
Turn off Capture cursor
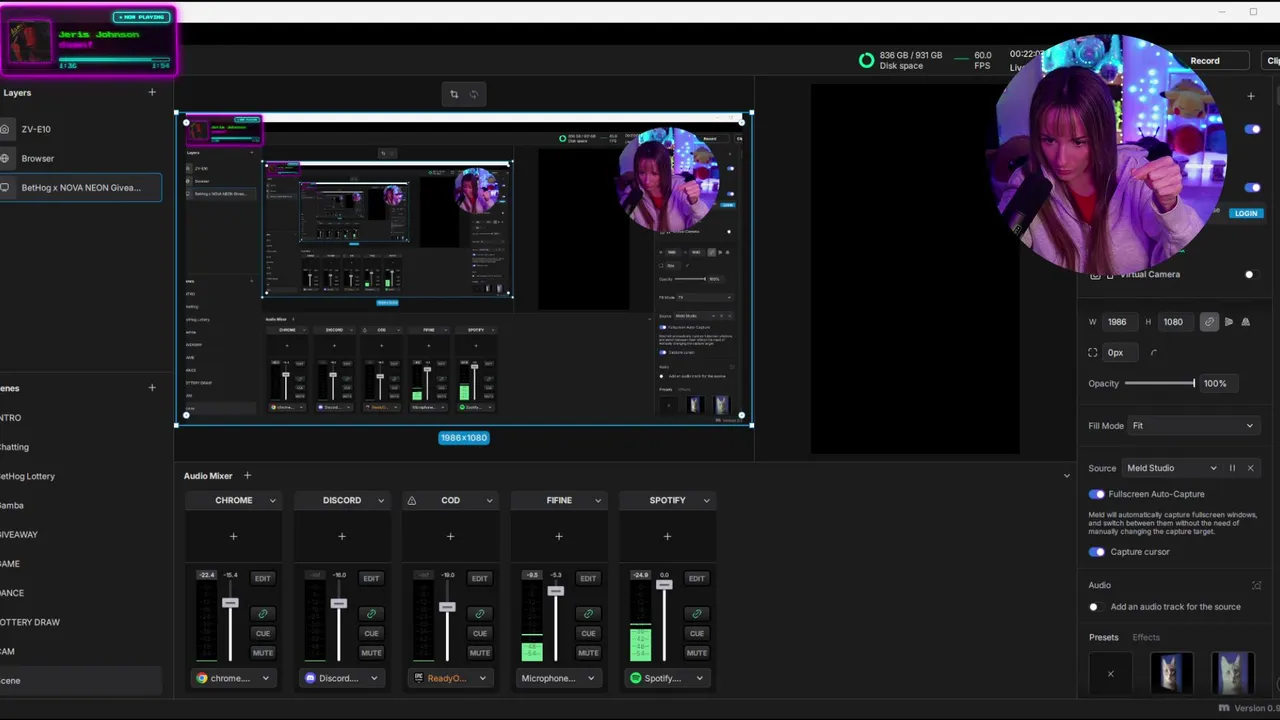pyautogui.click(x=1097, y=552)
